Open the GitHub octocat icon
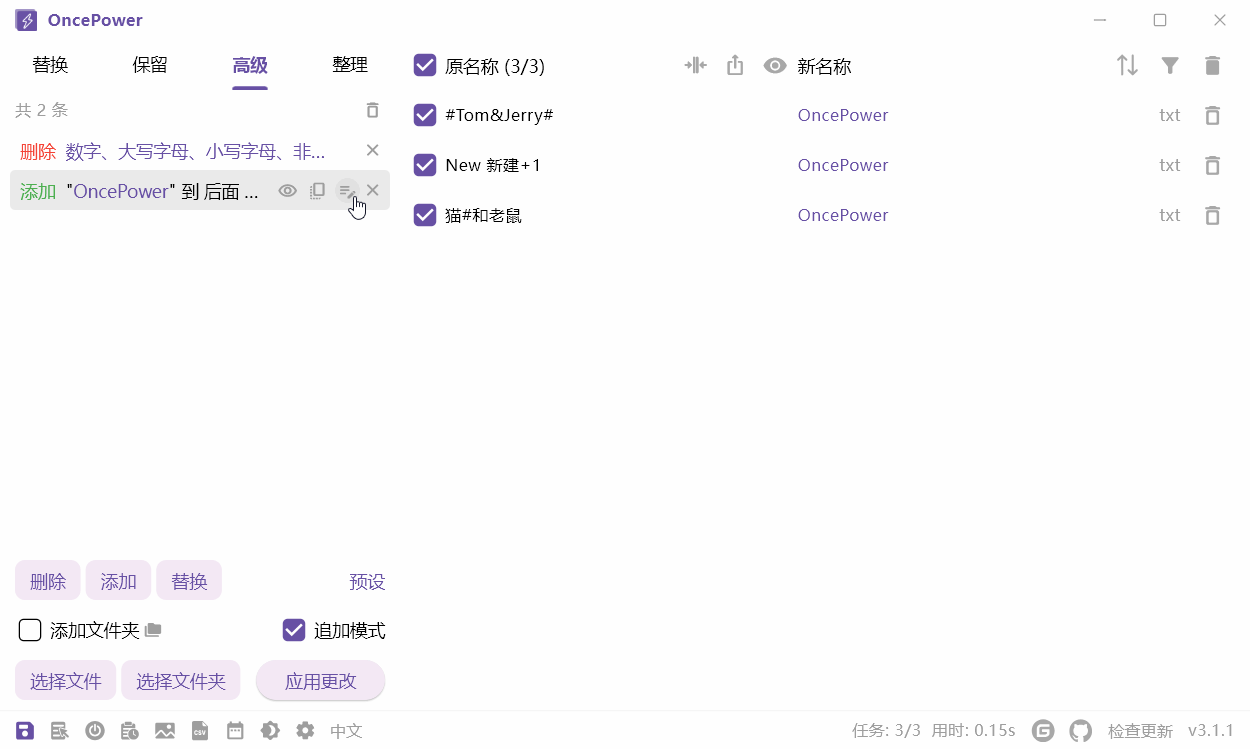 pos(1080,731)
